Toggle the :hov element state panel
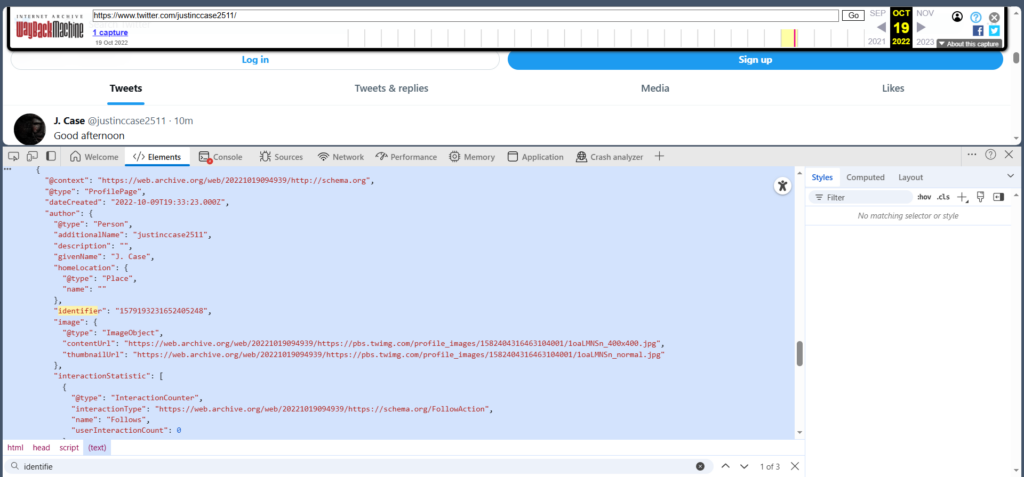The image size is (1024, 477). click(923, 197)
